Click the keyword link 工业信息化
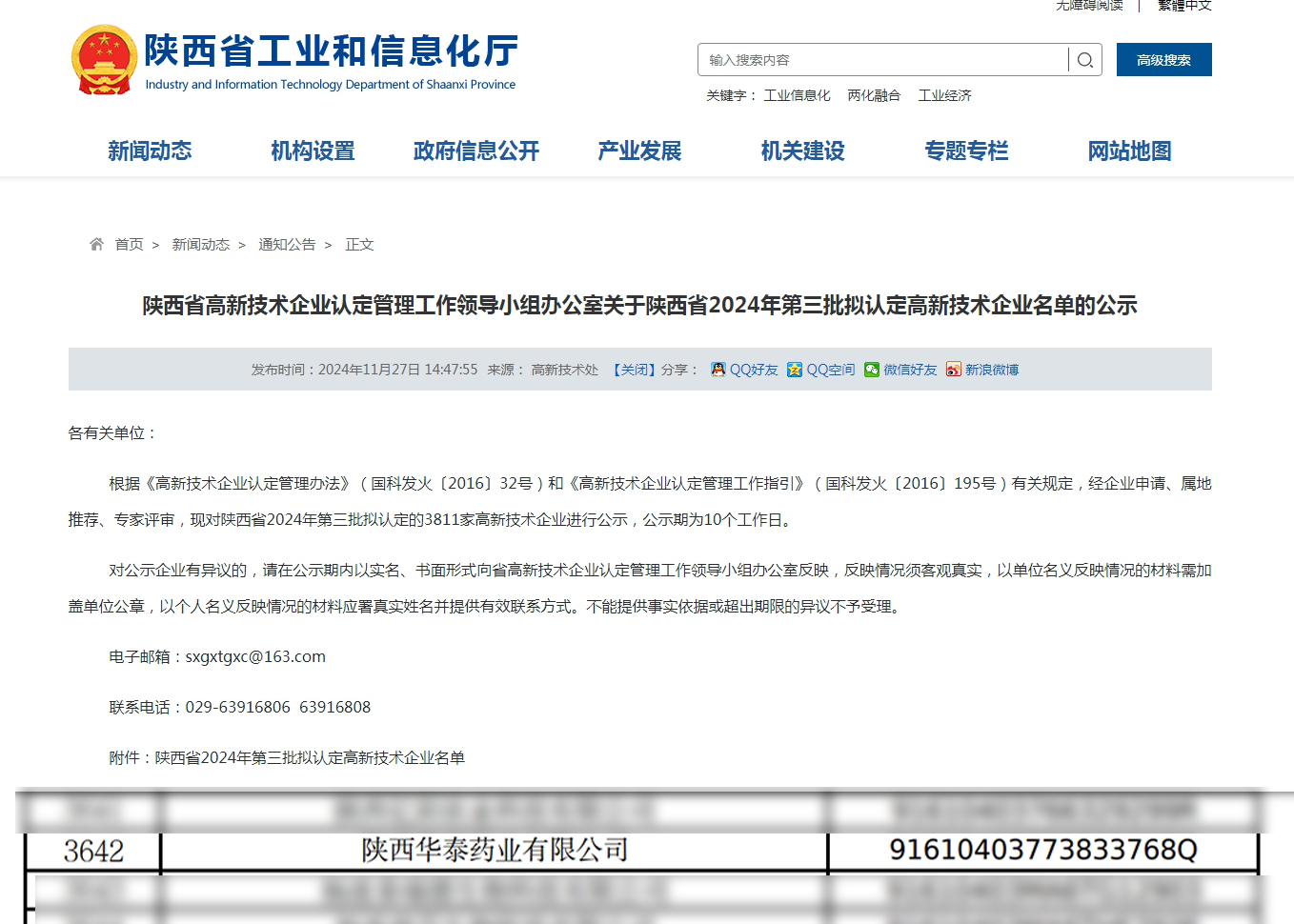The image size is (1294, 924). (x=797, y=94)
